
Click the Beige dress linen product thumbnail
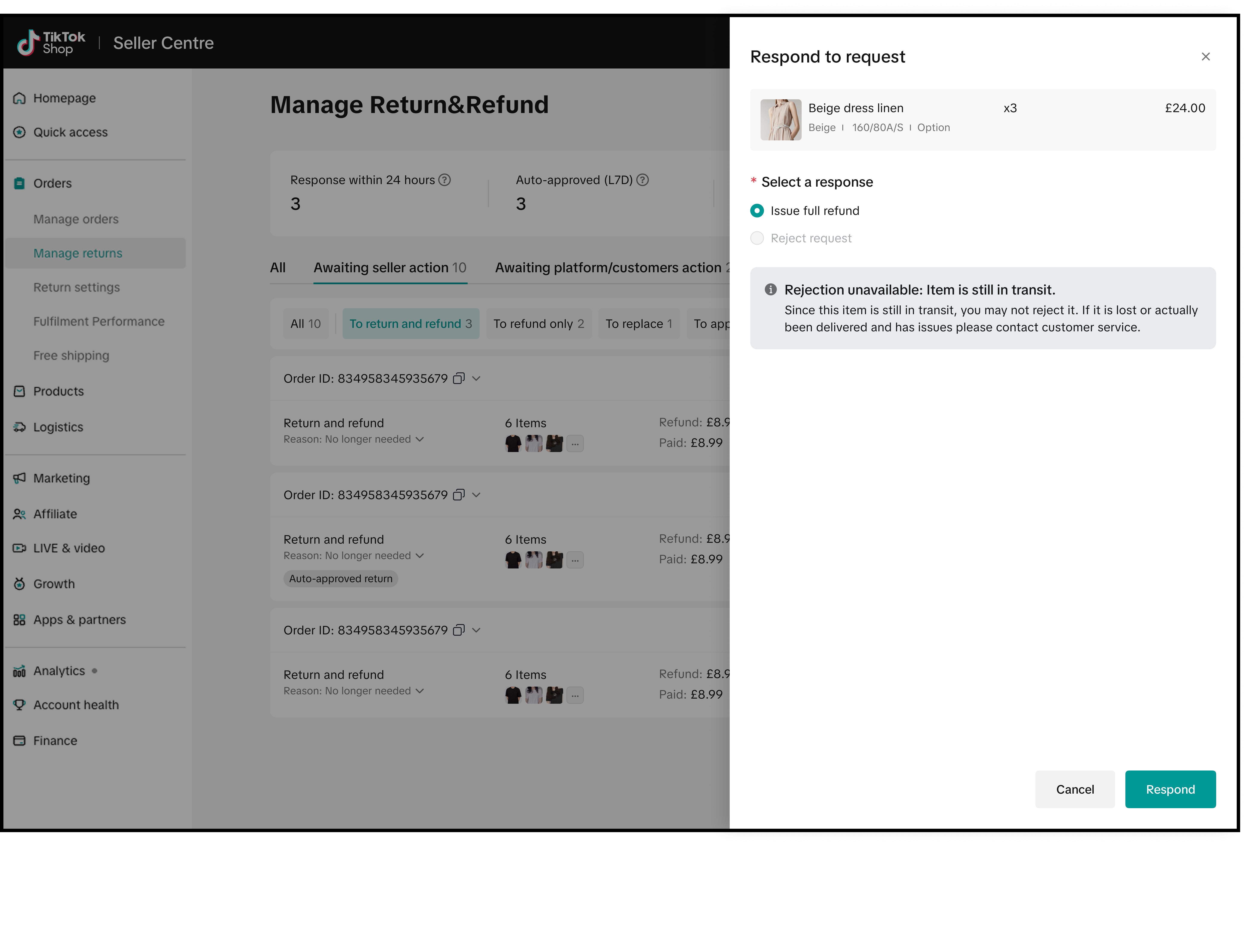point(781,120)
